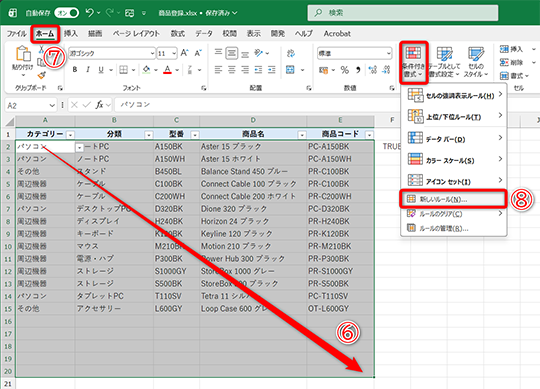Click the Insert function fx icon

click(x=100, y=105)
